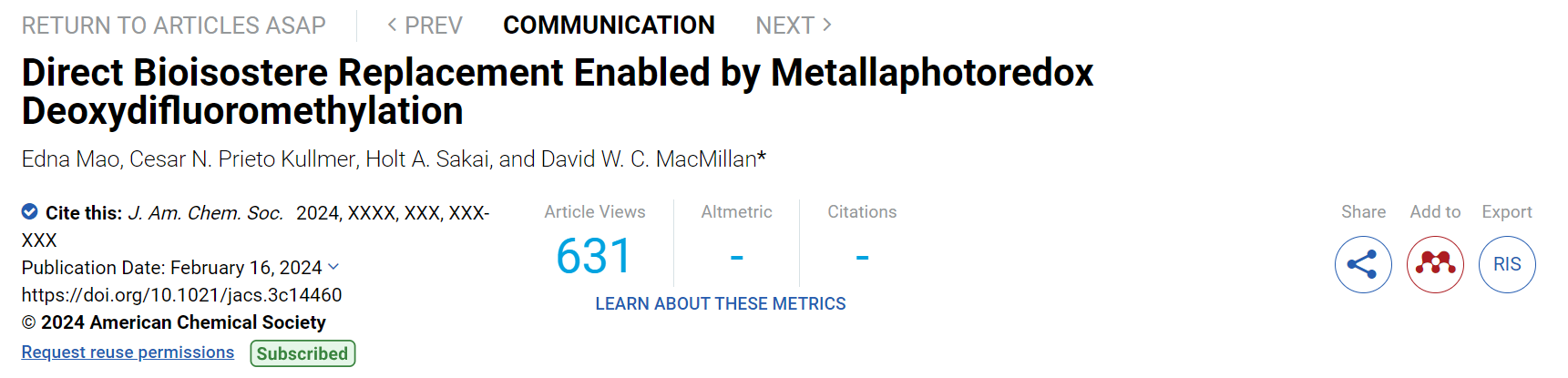Viewport: 1568px width, 378px height.
Task: Expand the Publication Date dropdown arrow
Action: (333, 267)
